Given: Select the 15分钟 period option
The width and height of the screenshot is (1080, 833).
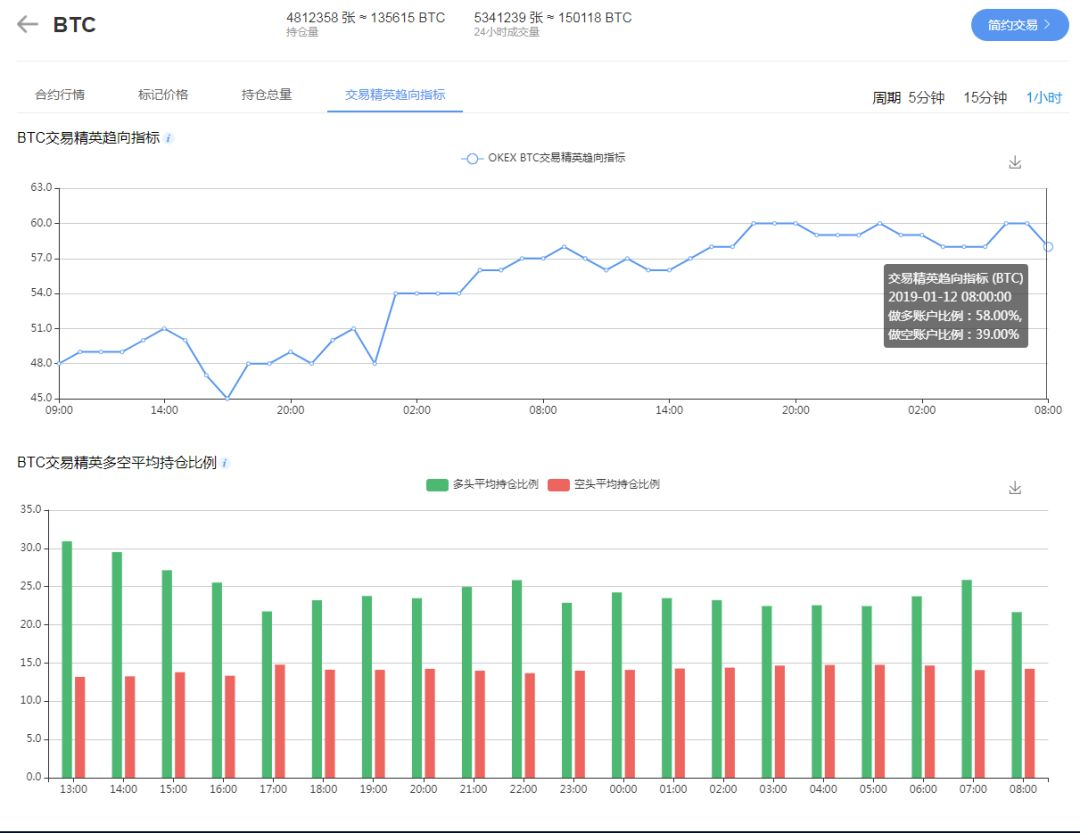Looking at the screenshot, I should pos(985,98).
